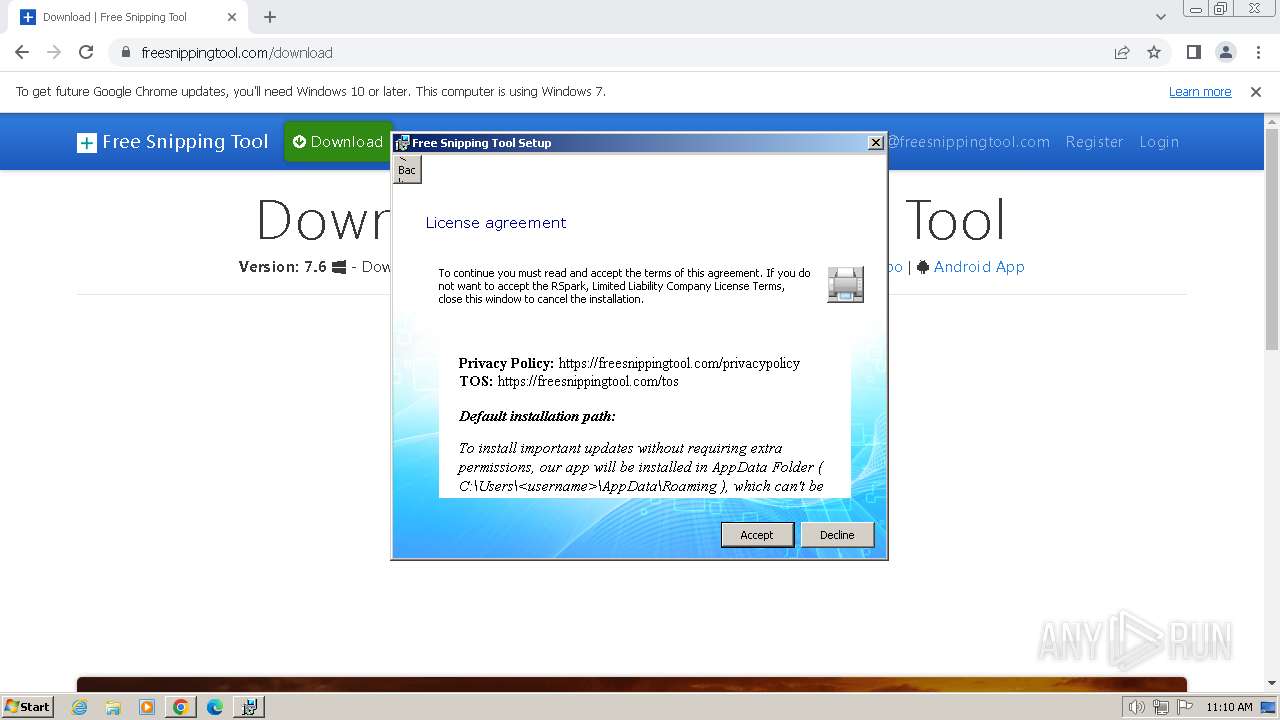Open Chrome three-dot menu
This screenshot has height=720, width=1280.
click(1257, 53)
